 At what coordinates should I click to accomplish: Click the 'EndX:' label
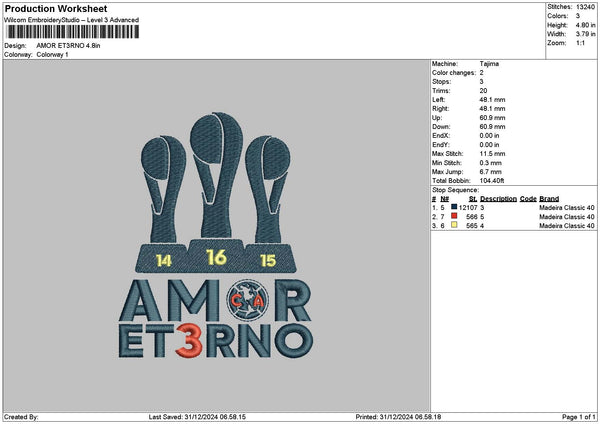tap(441, 136)
